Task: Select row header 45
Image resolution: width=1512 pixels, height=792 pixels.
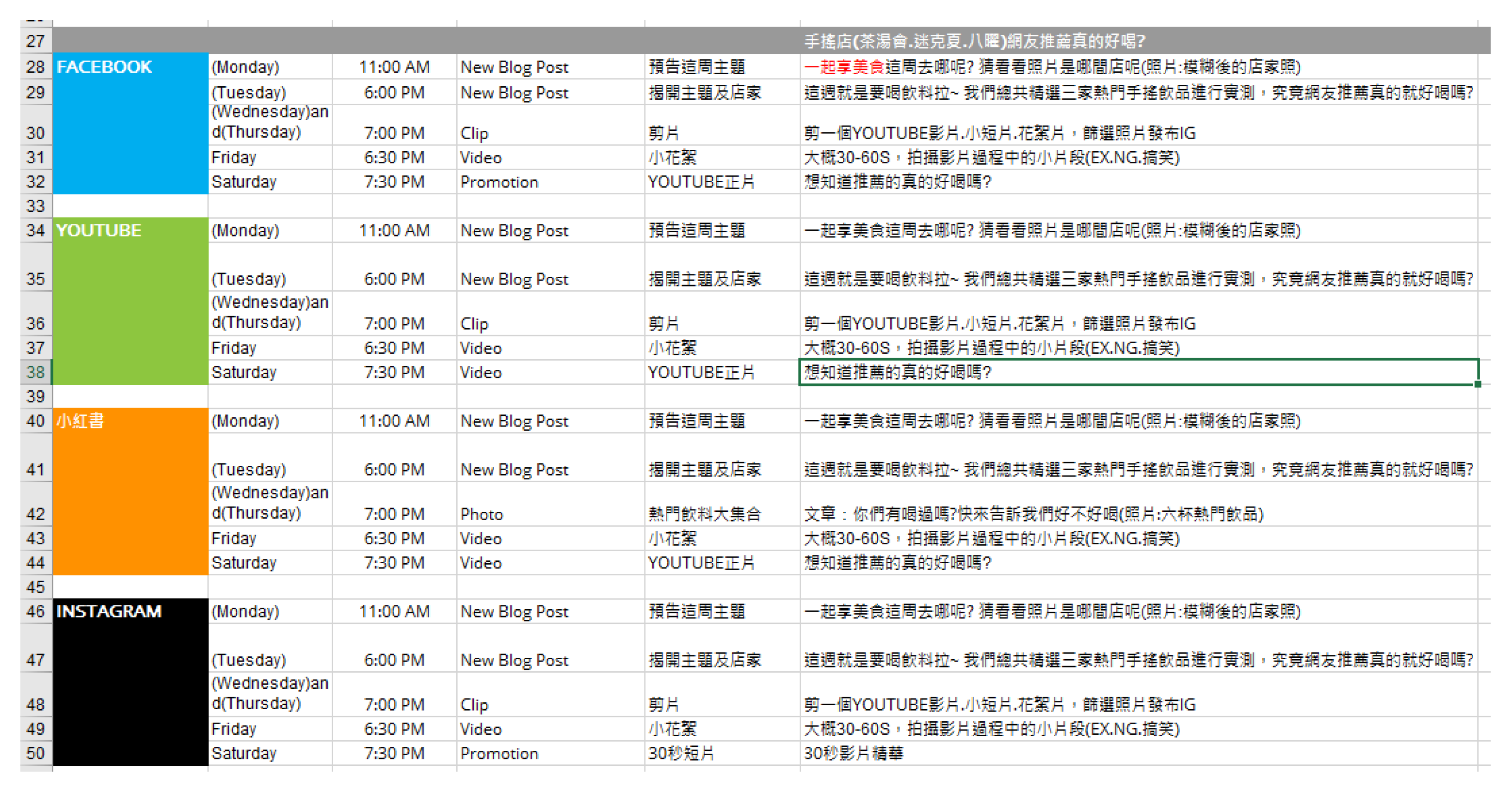Action: [36, 586]
